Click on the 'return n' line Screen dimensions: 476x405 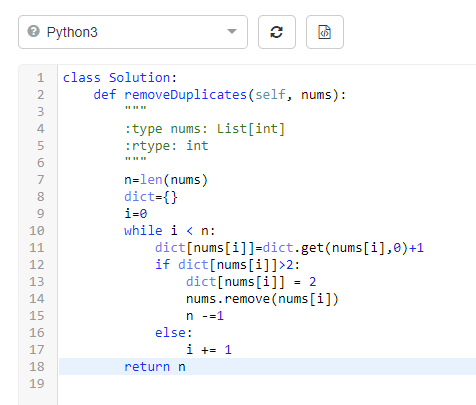(x=155, y=367)
